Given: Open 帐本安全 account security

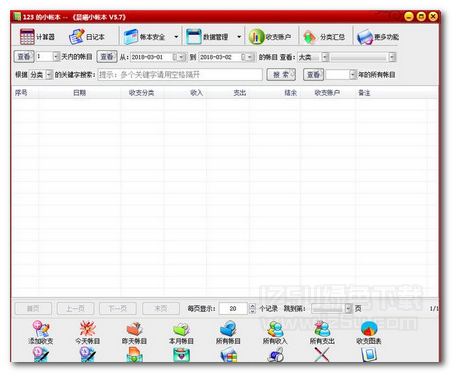Looking at the screenshot, I should (x=144, y=37).
